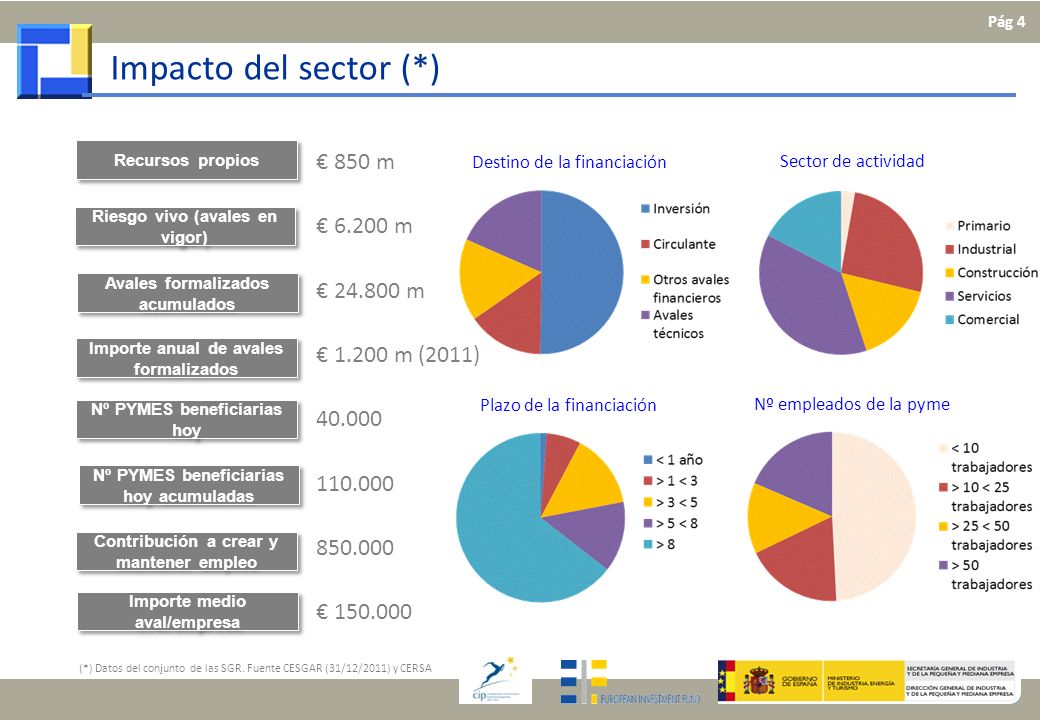1040x720 pixels.
Task: Select the Avales técnicos legend swatch
Action: coord(645,315)
